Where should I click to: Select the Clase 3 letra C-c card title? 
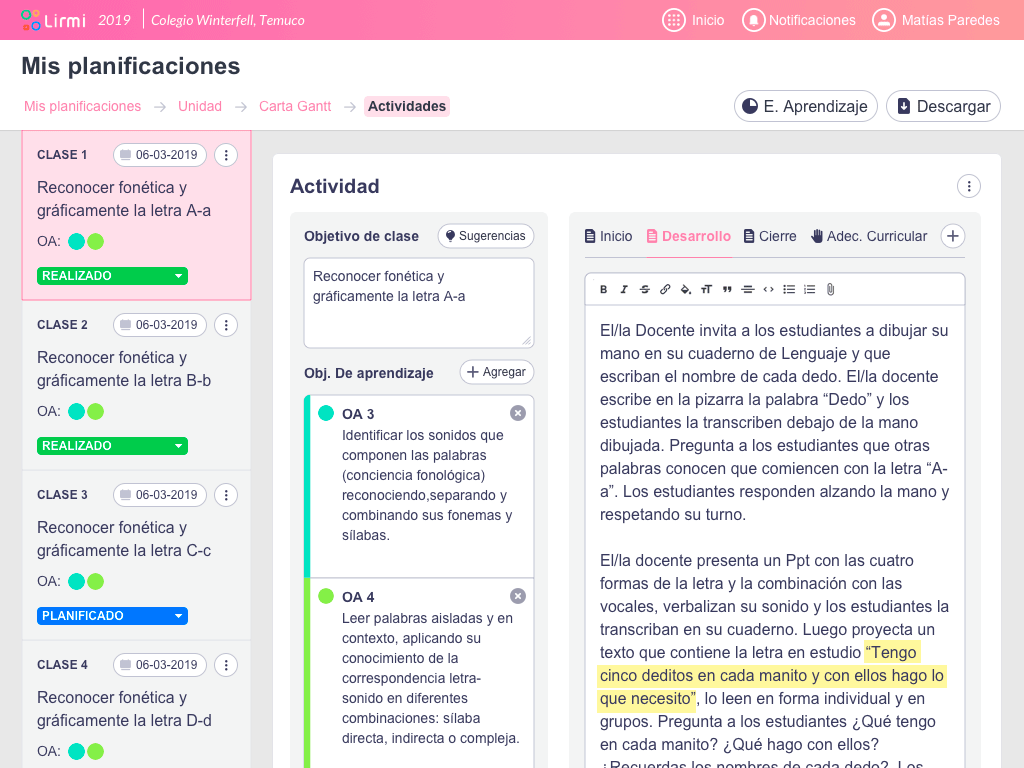click(124, 539)
